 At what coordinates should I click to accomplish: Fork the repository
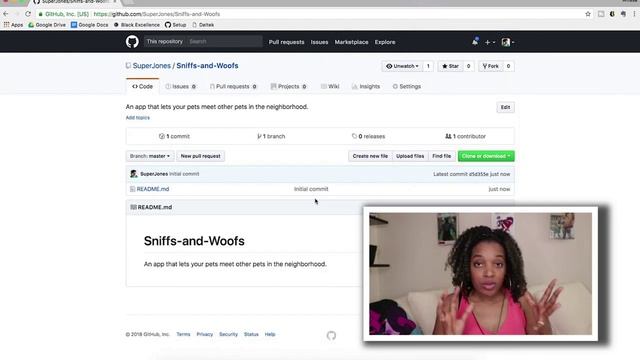tap(491, 66)
